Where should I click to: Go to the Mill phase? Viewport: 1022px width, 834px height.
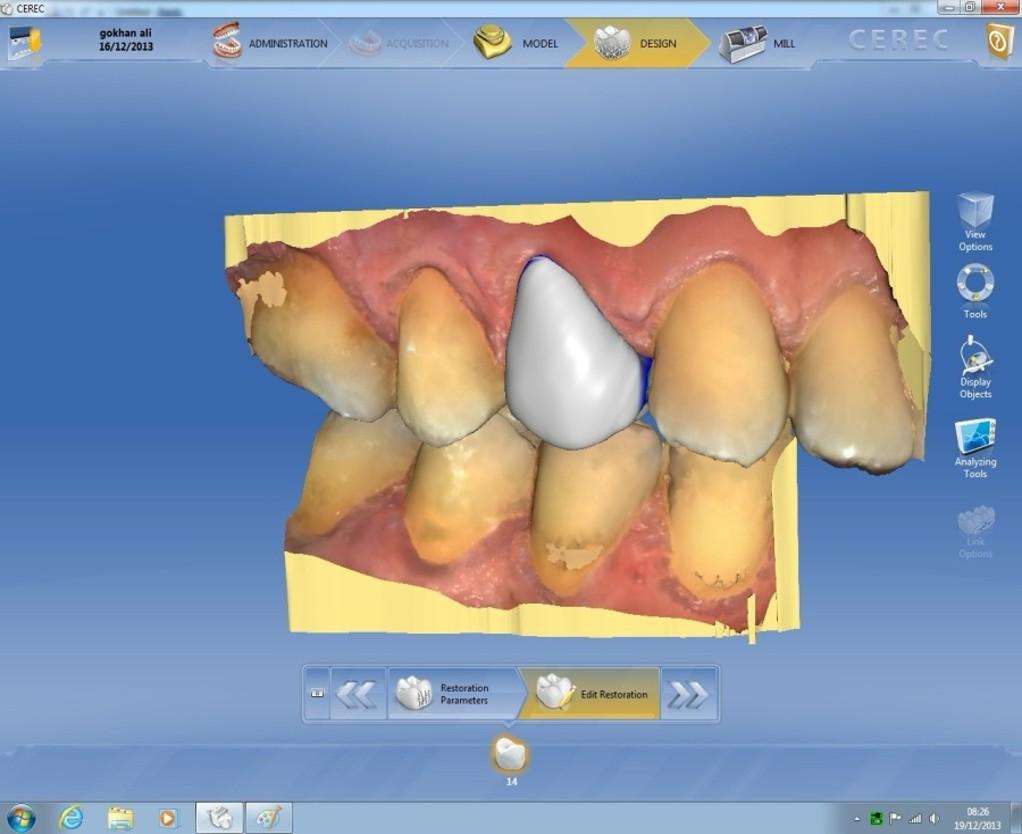pos(758,44)
